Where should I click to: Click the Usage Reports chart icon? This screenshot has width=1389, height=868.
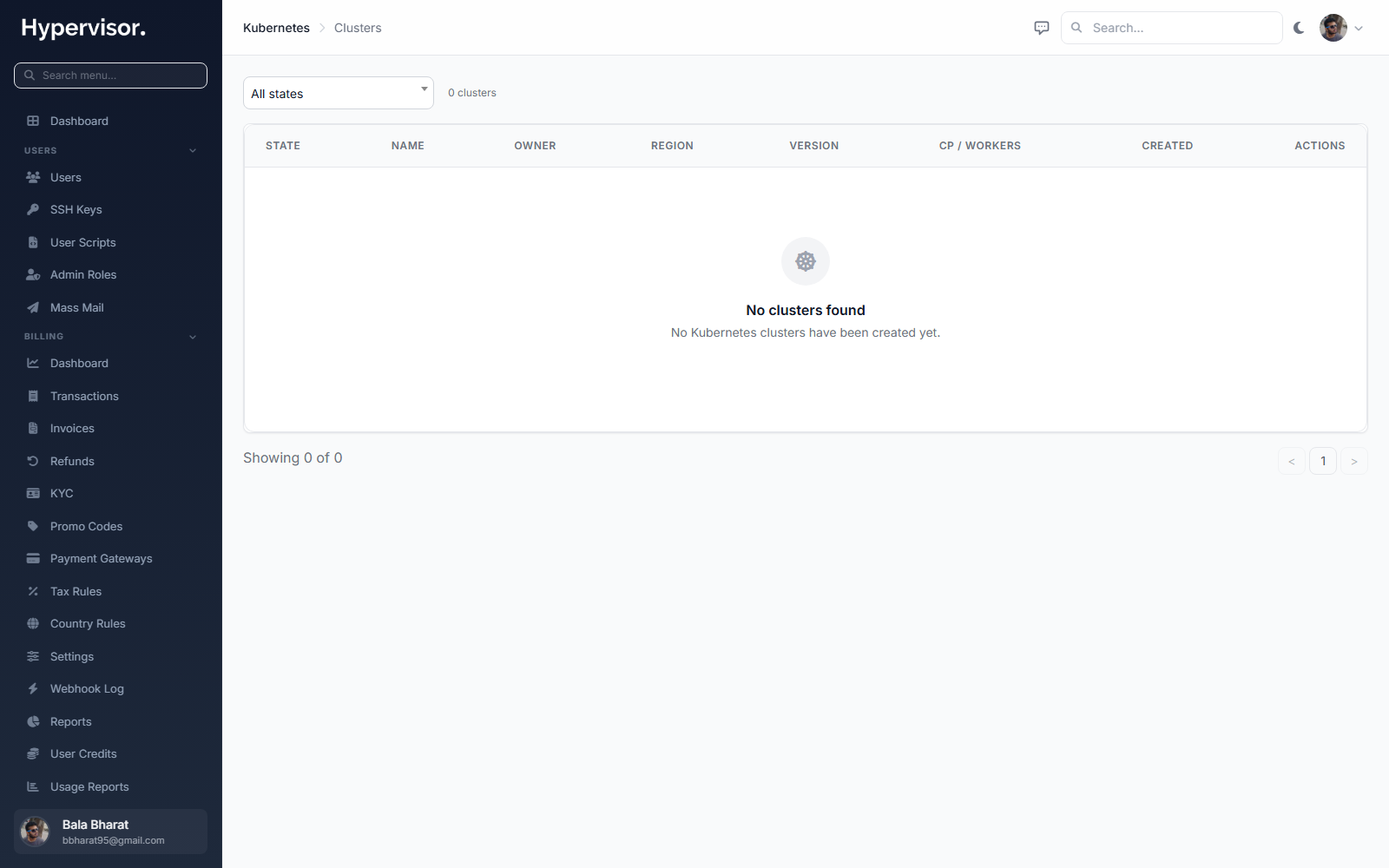pyautogui.click(x=33, y=786)
